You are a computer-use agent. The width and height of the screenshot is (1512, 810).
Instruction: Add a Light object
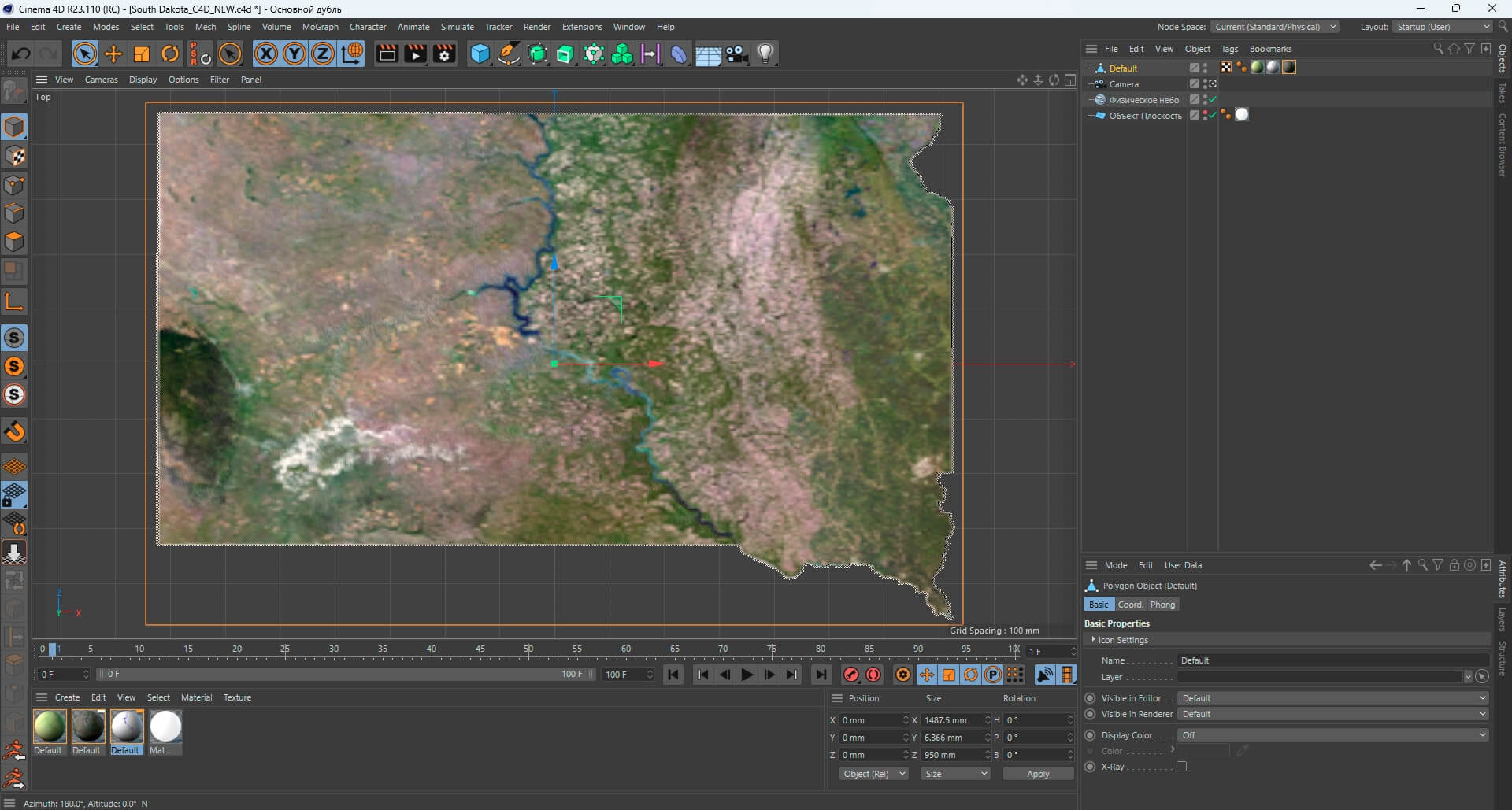[x=765, y=54]
